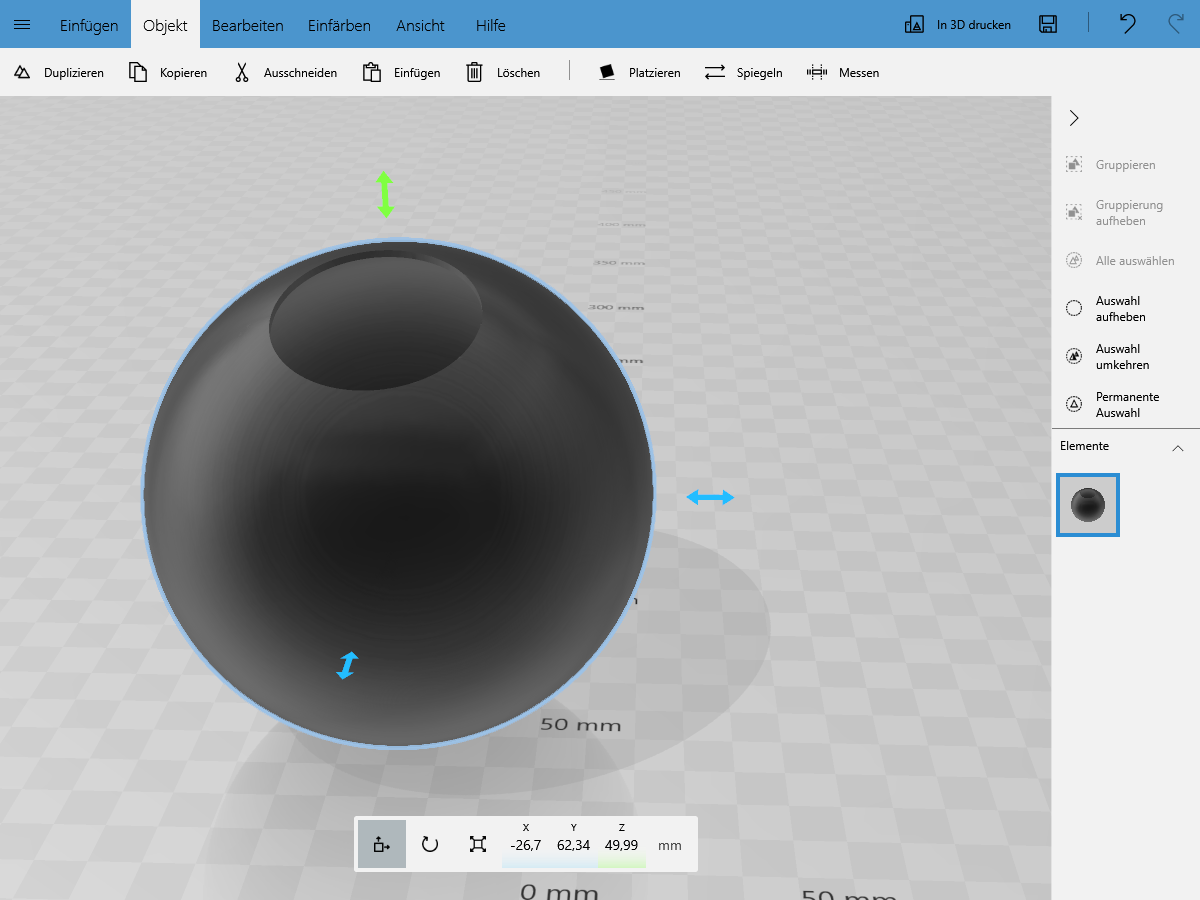
Task: Switch to the Objekt tab
Action: click(x=165, y=25)
